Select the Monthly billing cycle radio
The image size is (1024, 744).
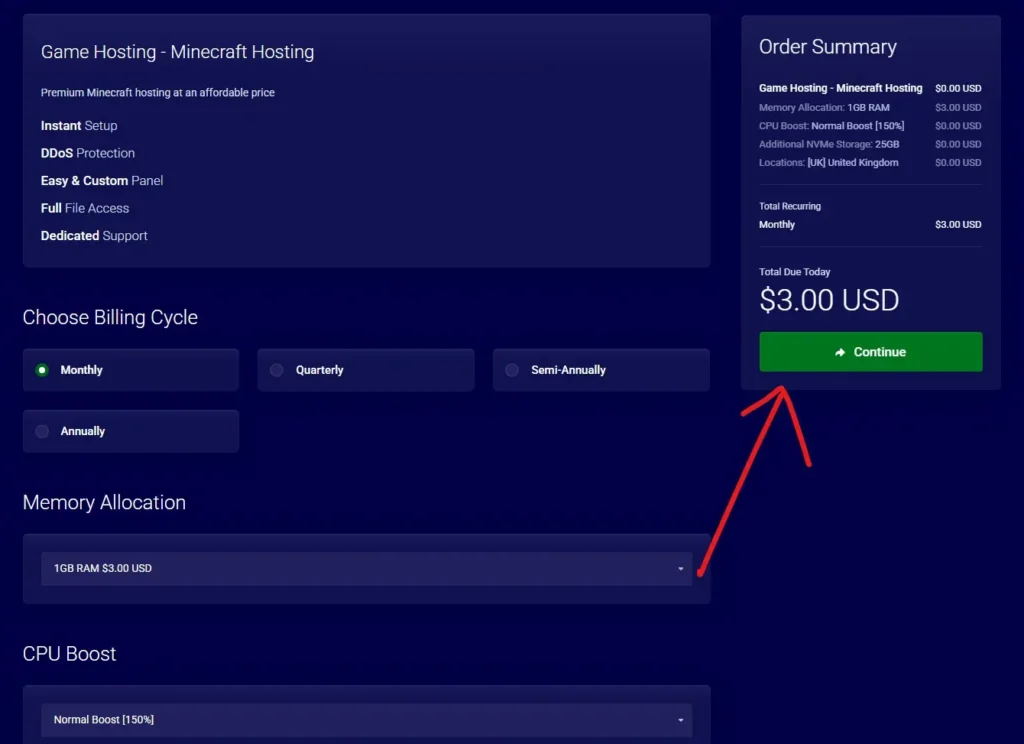[x=42, y=370]
